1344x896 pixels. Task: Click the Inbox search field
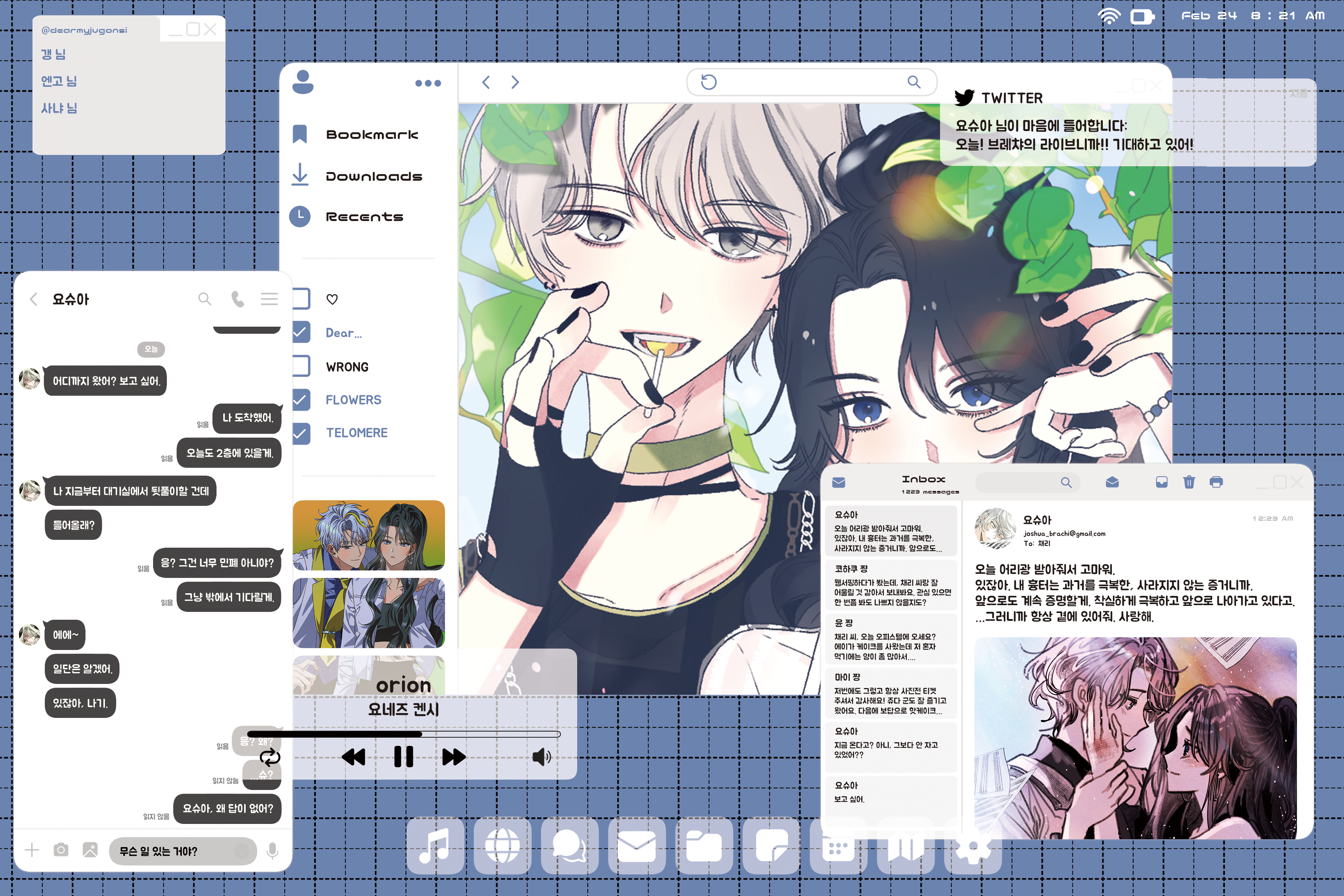point(1027,482)
